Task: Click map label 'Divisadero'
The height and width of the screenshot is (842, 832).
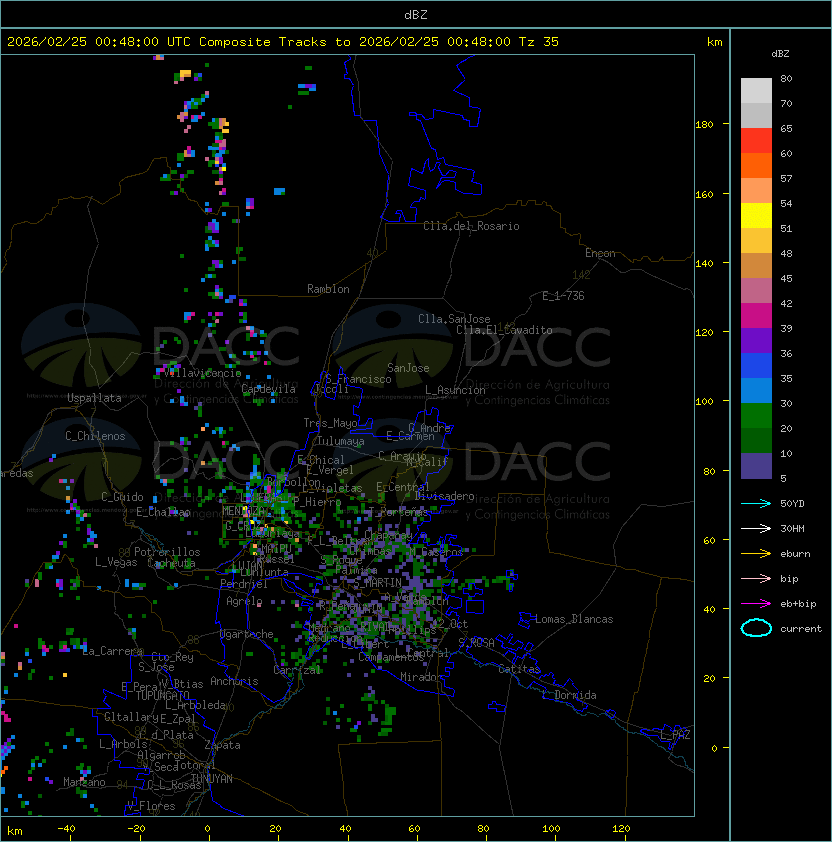Action: [445, 496]
